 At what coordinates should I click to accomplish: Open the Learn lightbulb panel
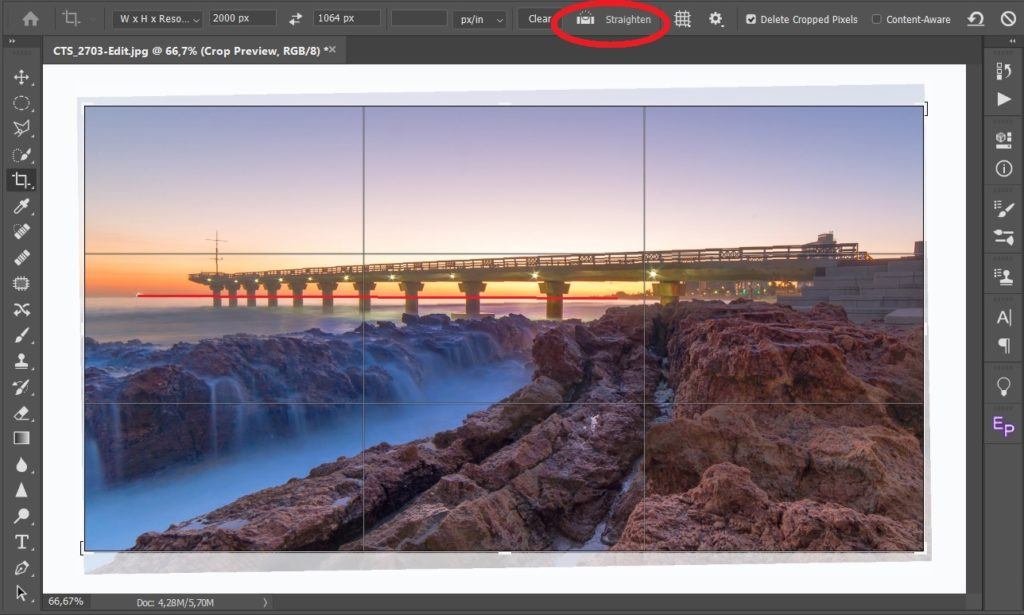[1003, 386]
